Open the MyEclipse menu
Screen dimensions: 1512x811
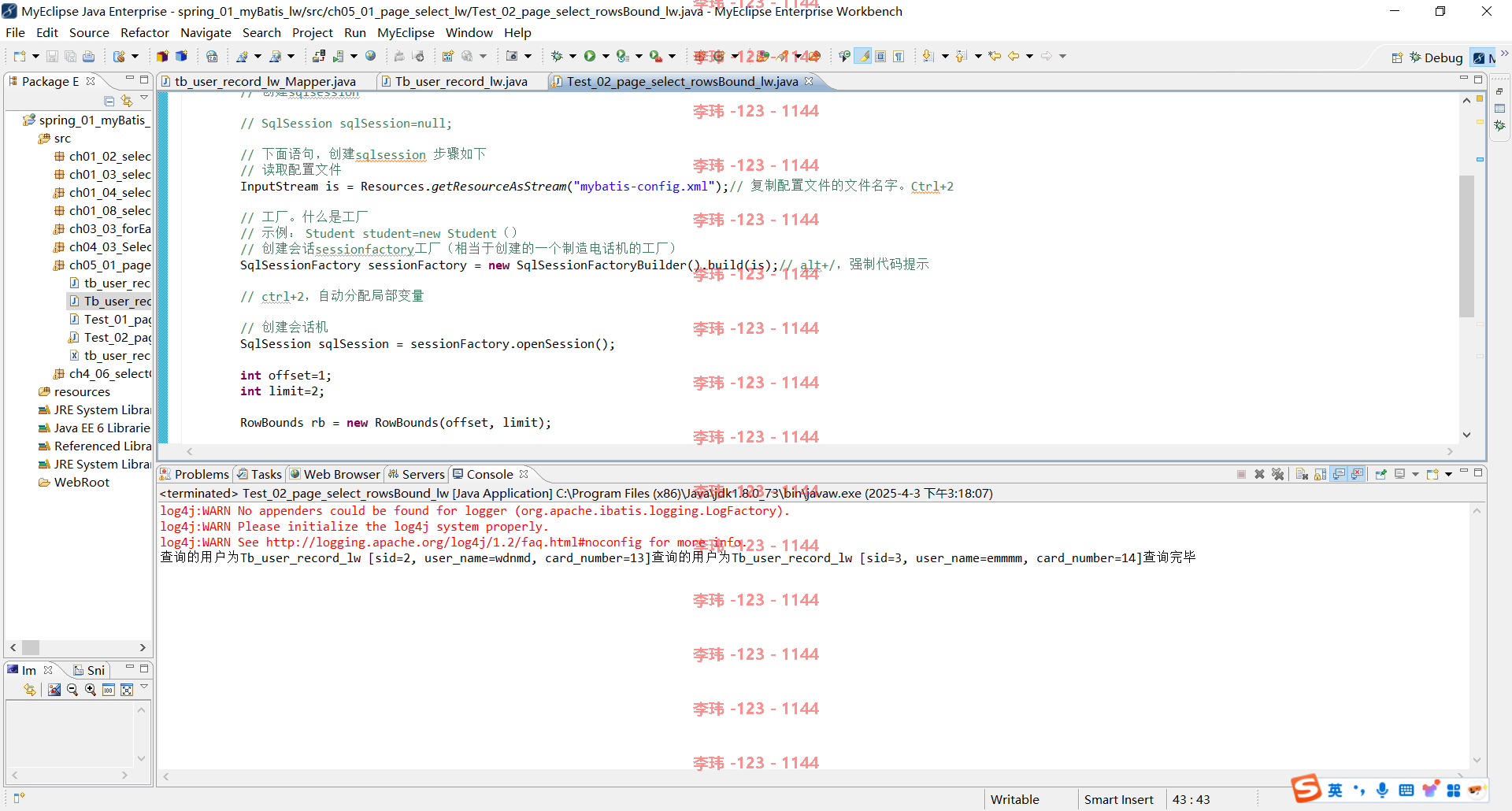[x=406, y=32]
